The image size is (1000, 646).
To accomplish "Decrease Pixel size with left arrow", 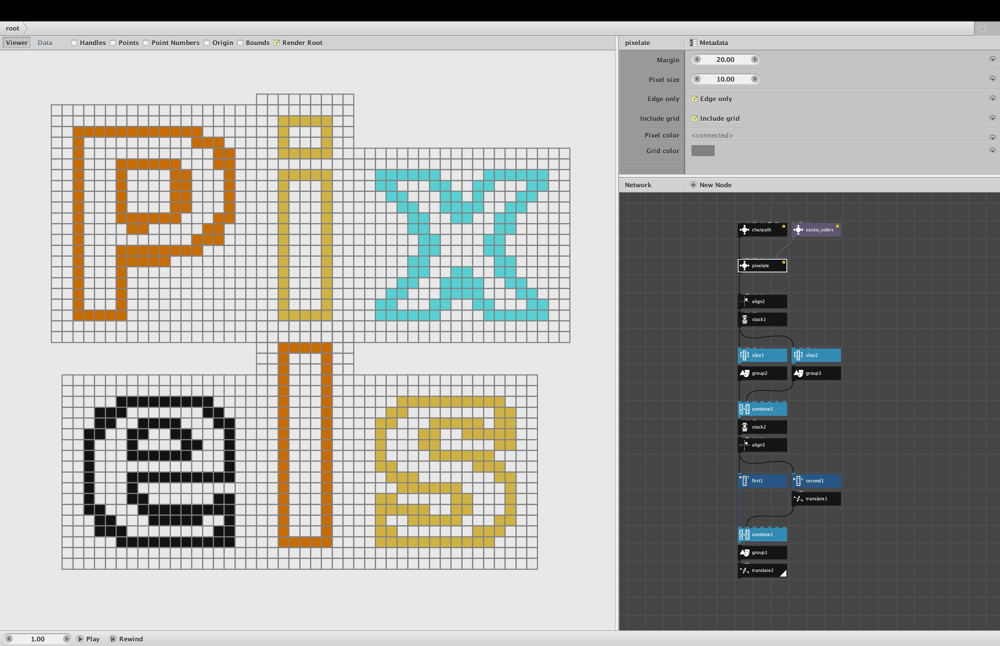I will [697, 79].
